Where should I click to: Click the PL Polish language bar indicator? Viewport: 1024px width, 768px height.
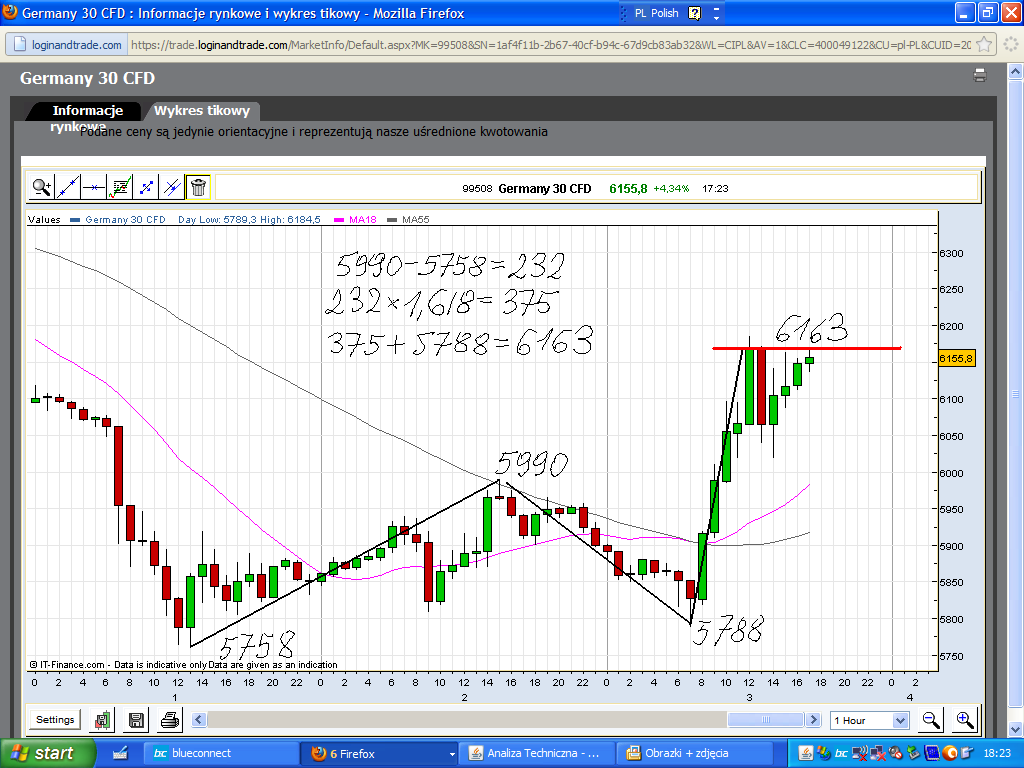[x=656, y=13]
